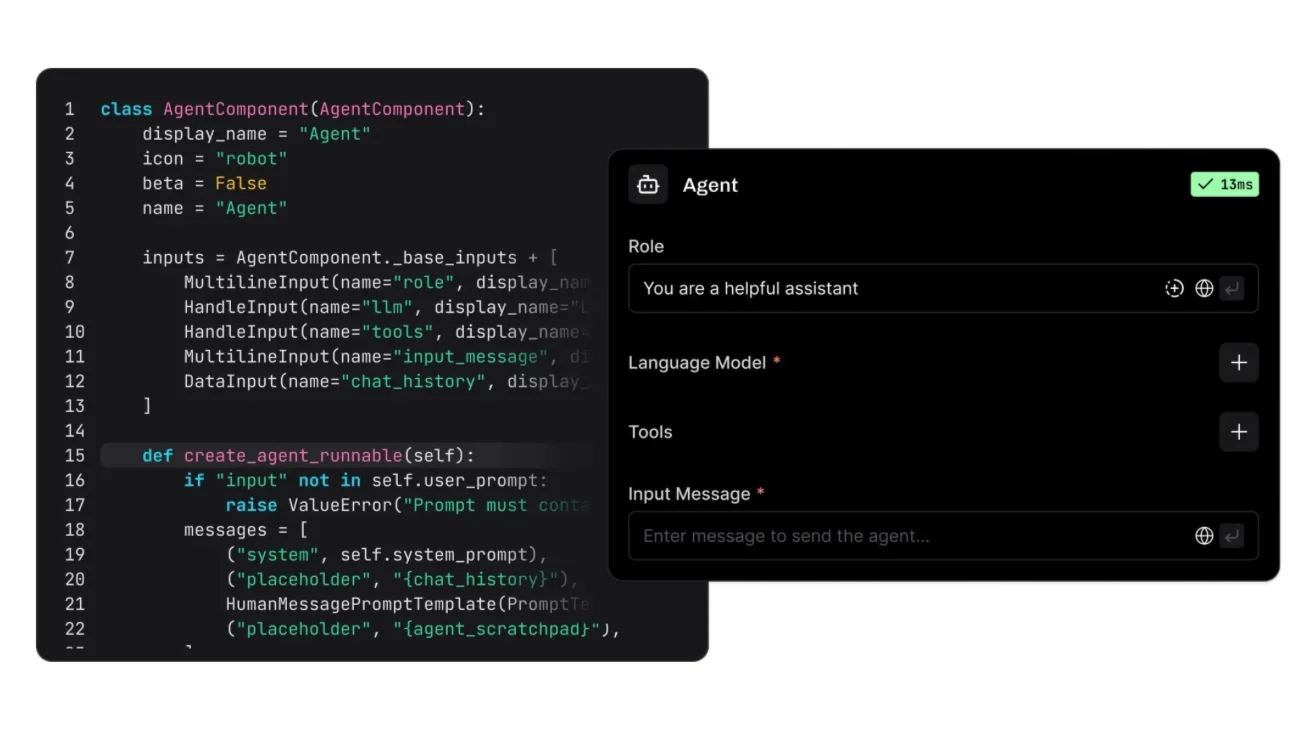Click the "Input Message" label
The image size is (1316, 740).
(x=689, y=494)
